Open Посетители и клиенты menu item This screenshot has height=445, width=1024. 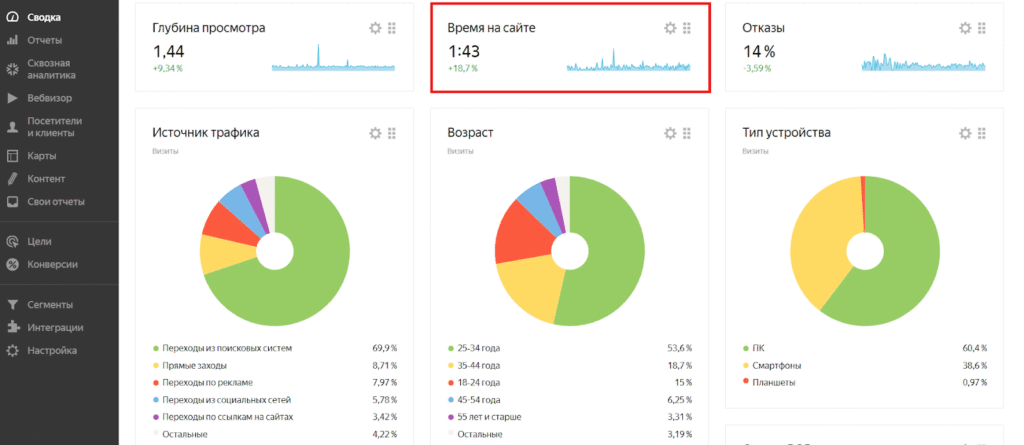click(x=50, y=127)
